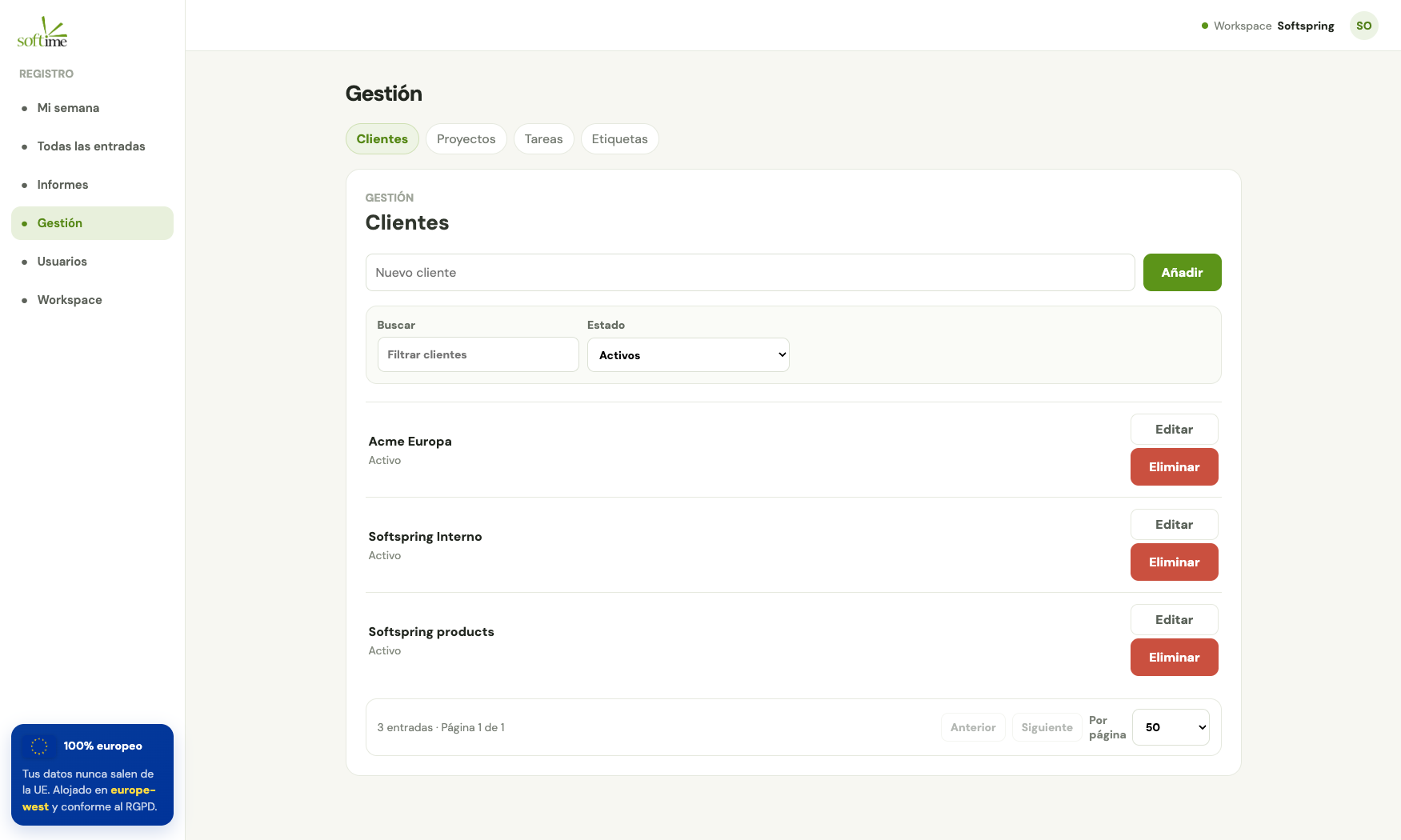Edit the Acme Europa client
The width and height of the screenshot is (1401, 840).
pyautogui.click(x=1175, y=430)
